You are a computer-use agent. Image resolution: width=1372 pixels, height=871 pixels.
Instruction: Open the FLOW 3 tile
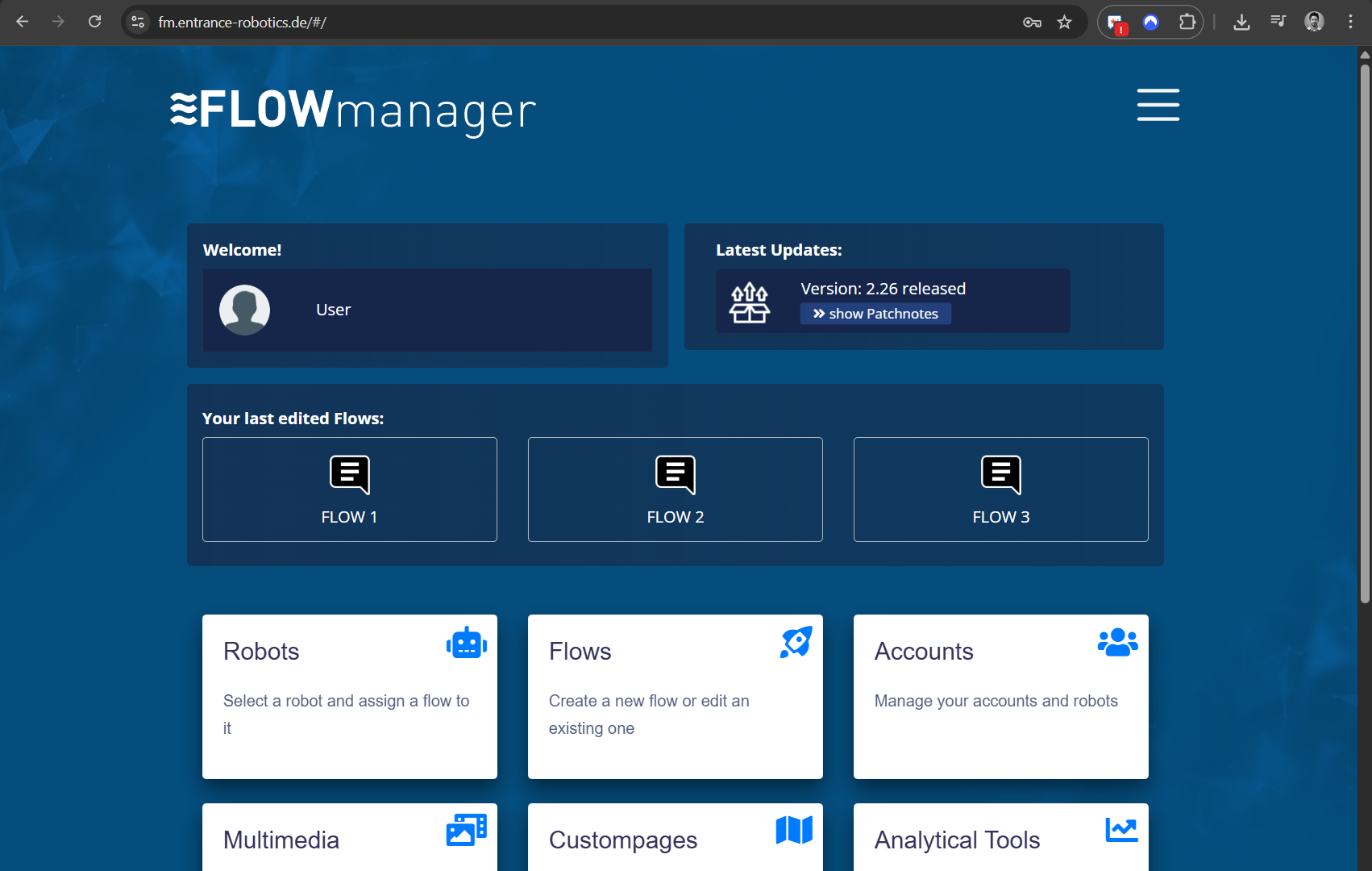coord(1000,490)
